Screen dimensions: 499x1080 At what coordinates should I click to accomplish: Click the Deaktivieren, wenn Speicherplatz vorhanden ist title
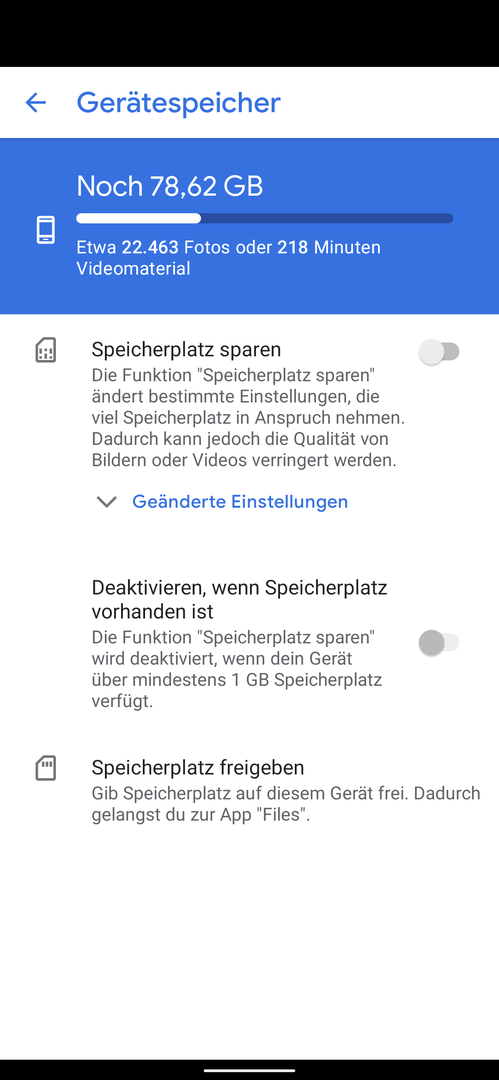click(239, 599)
